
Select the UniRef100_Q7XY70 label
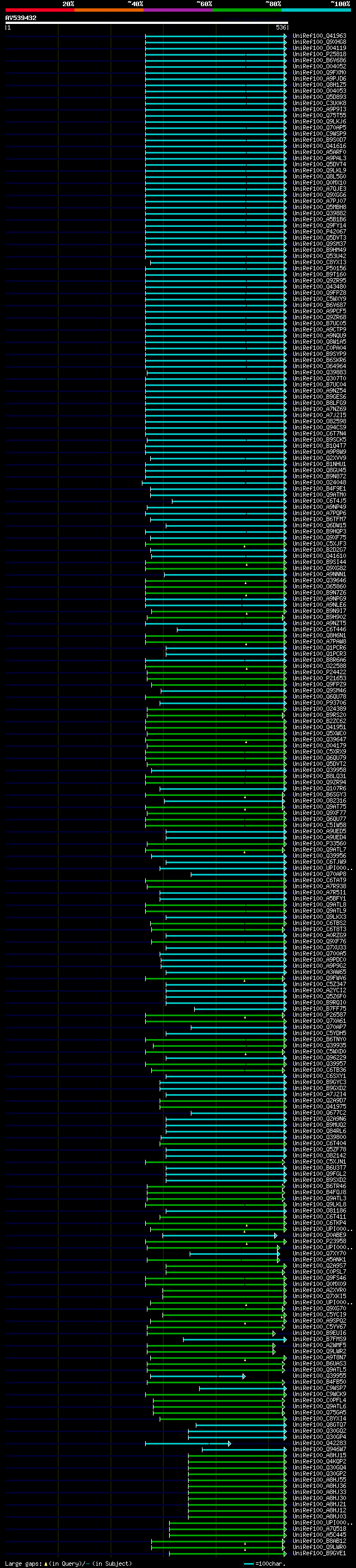coord(319,1253)
